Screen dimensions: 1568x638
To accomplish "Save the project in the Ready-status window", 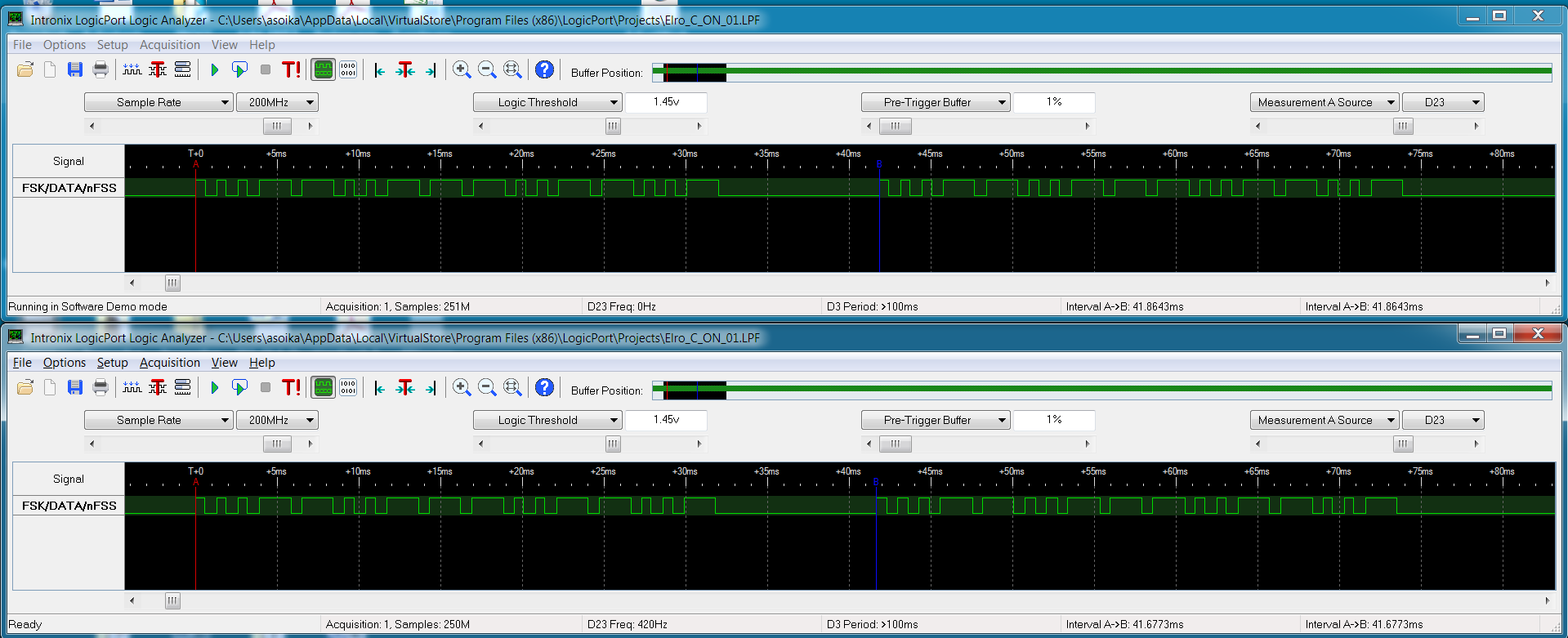I will coord(75,387).
